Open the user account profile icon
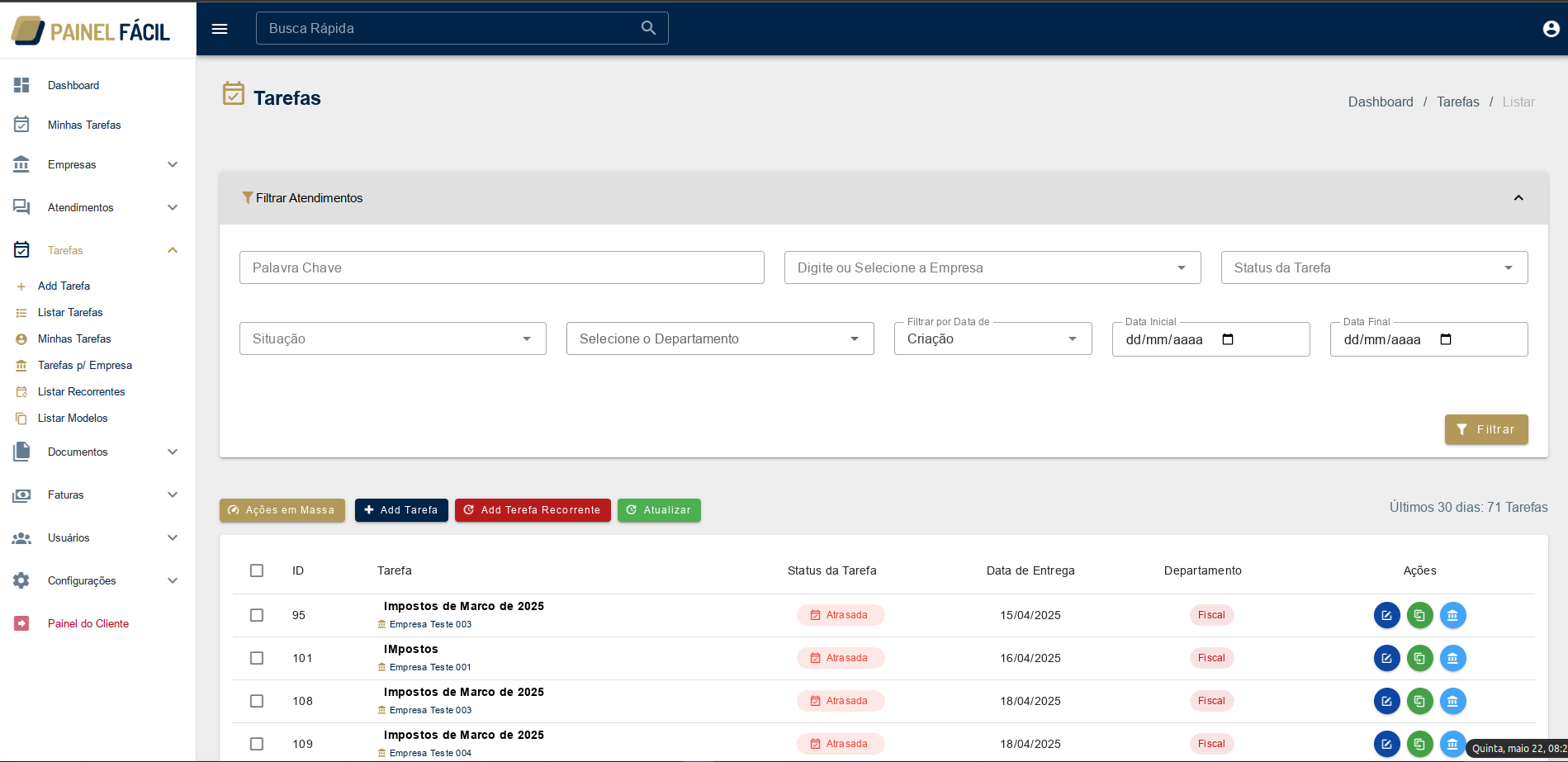This screenshot has height=762, width=1568. tap(1551, 29)
